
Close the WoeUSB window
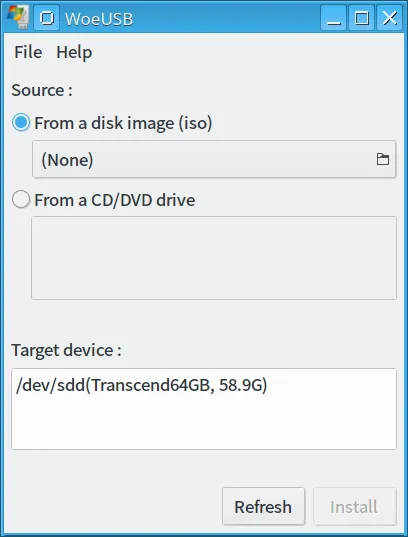point(390,18)
